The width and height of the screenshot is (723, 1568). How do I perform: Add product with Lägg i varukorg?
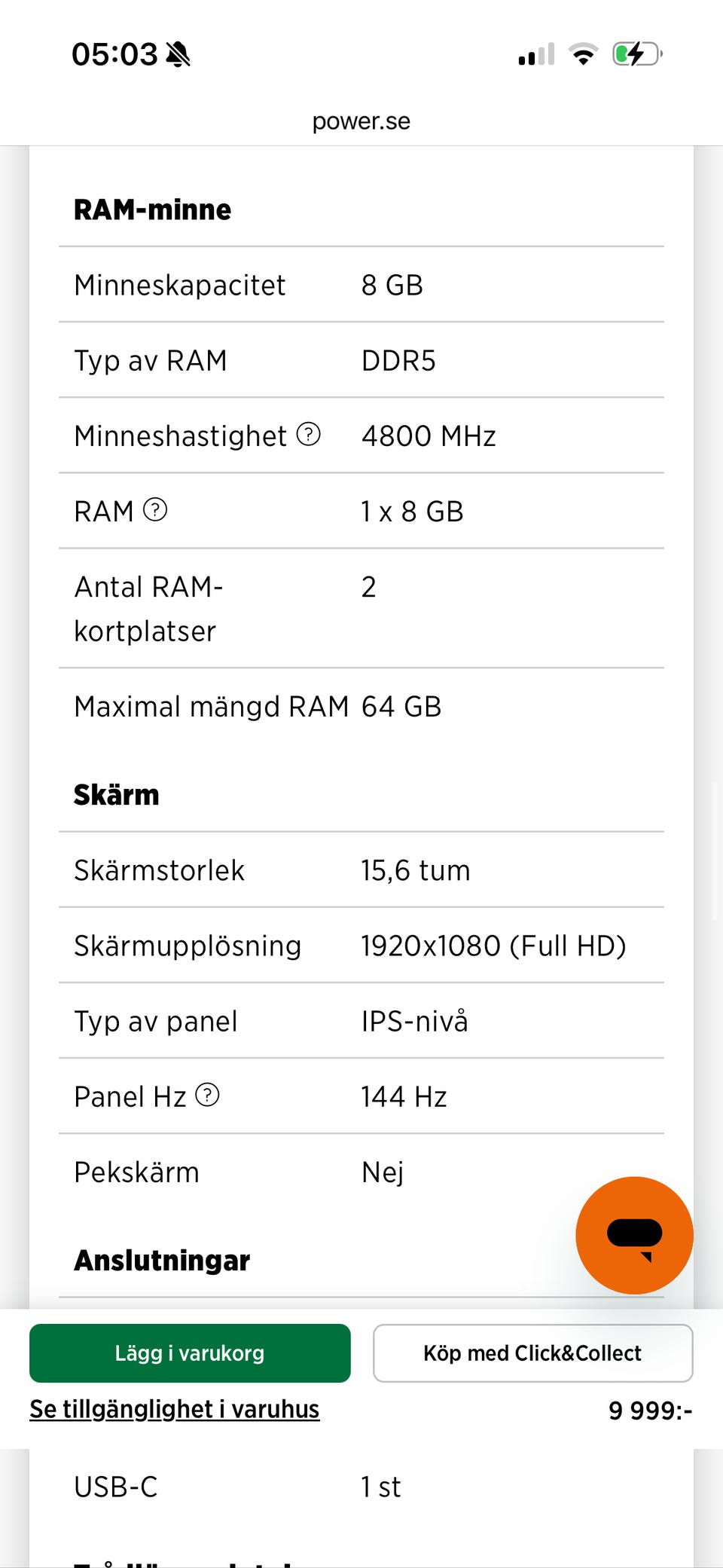(190, 1353)
